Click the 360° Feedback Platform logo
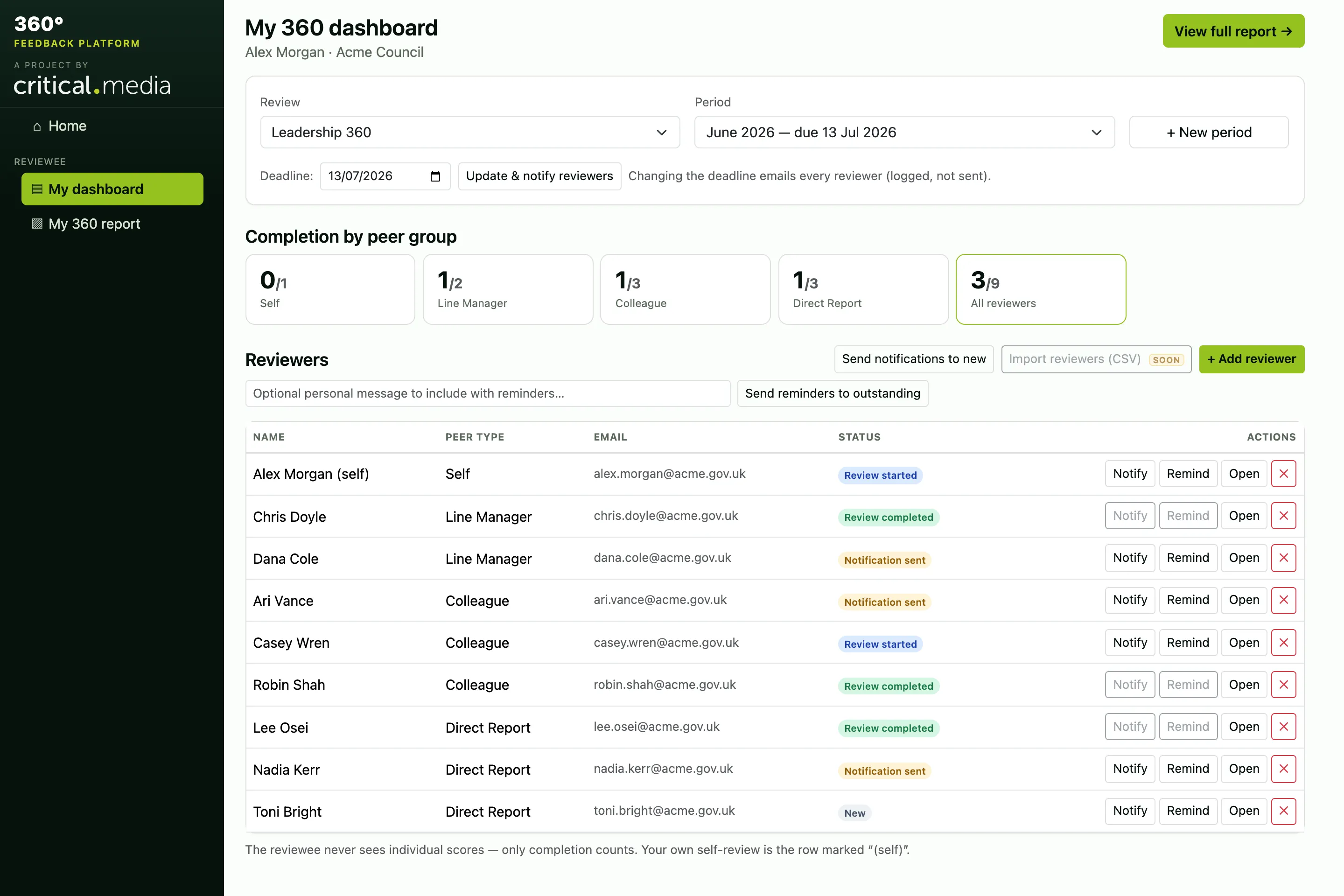1344x896 pixels. pos(77,31)
